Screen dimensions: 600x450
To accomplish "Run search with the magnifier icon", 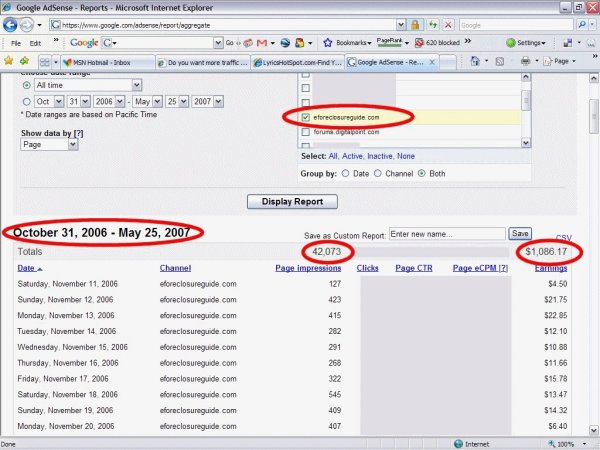I will [582, 25].
